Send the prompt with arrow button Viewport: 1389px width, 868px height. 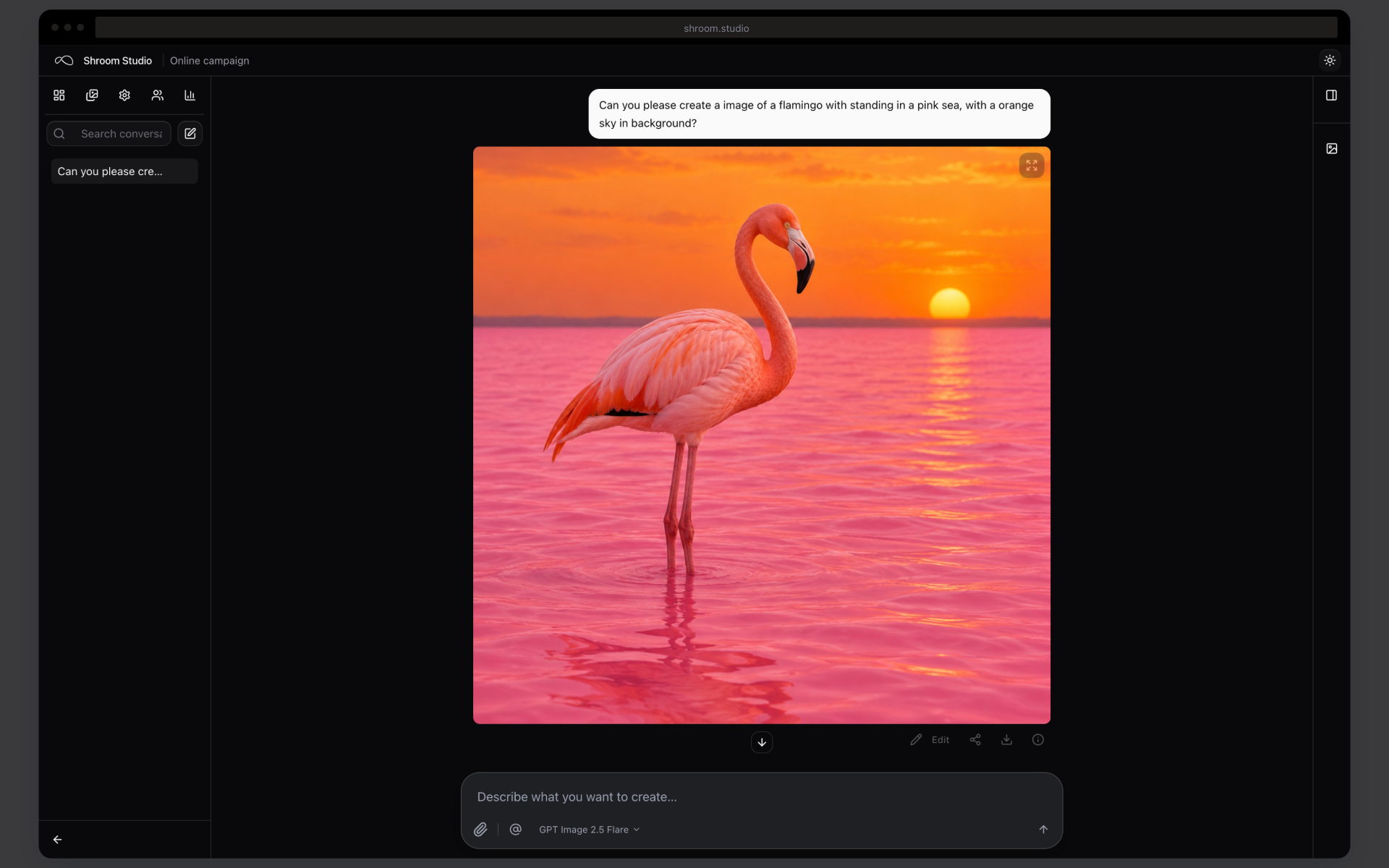coord(1043,830)
